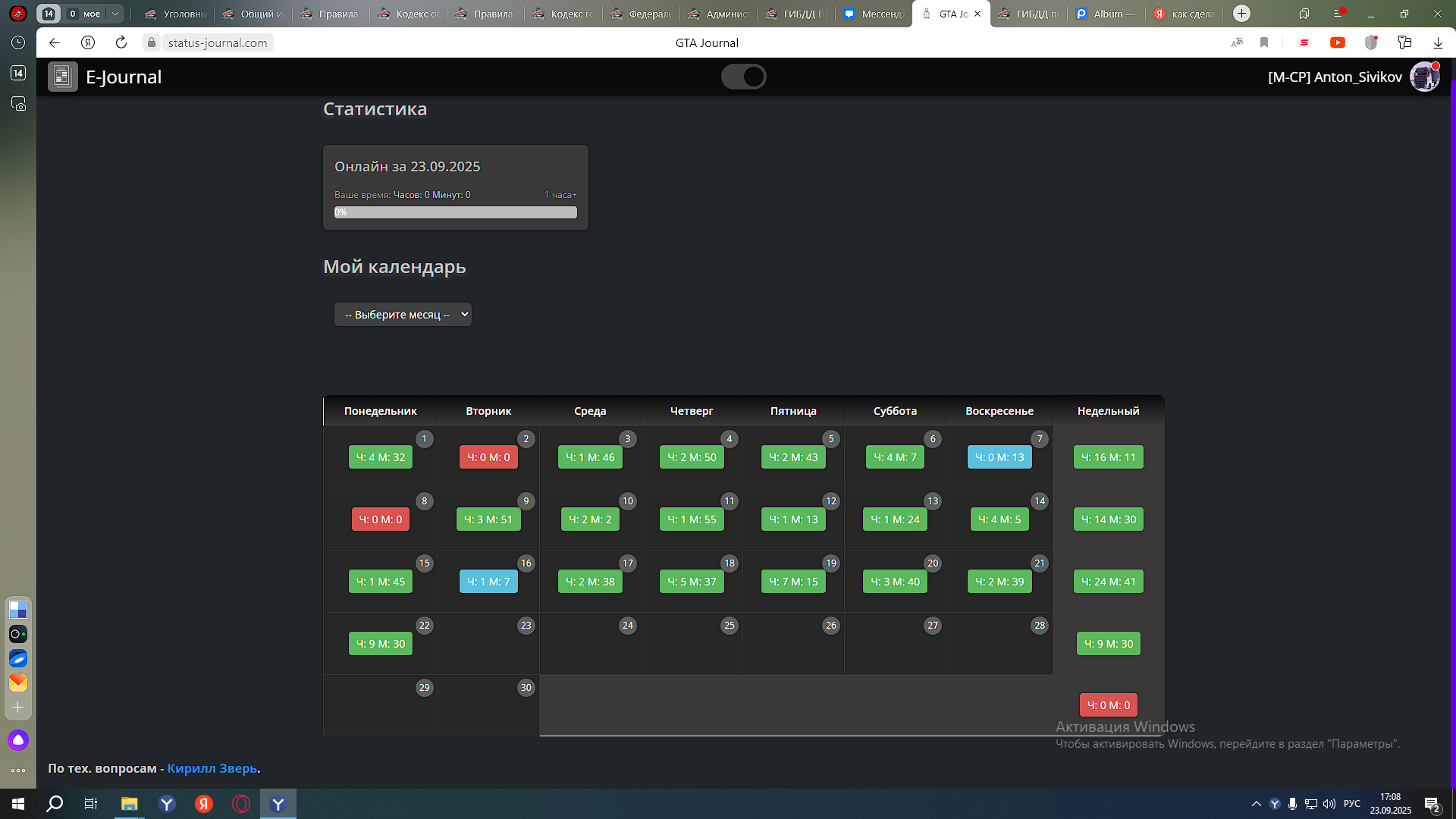
Task: Click the E-Journal logo icon
Action: 63,77
